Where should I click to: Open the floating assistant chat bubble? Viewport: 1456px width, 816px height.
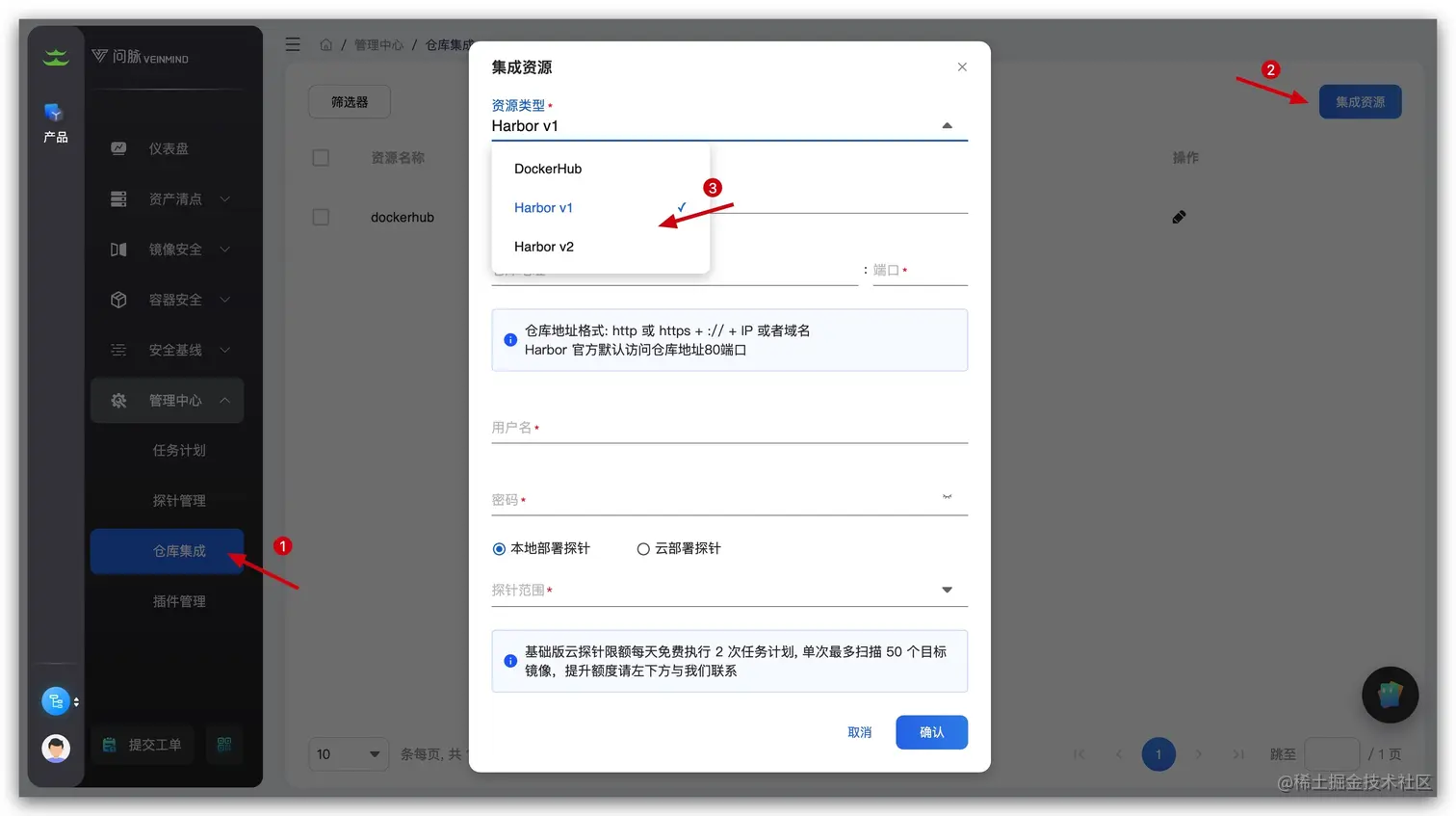[1390, 695]
